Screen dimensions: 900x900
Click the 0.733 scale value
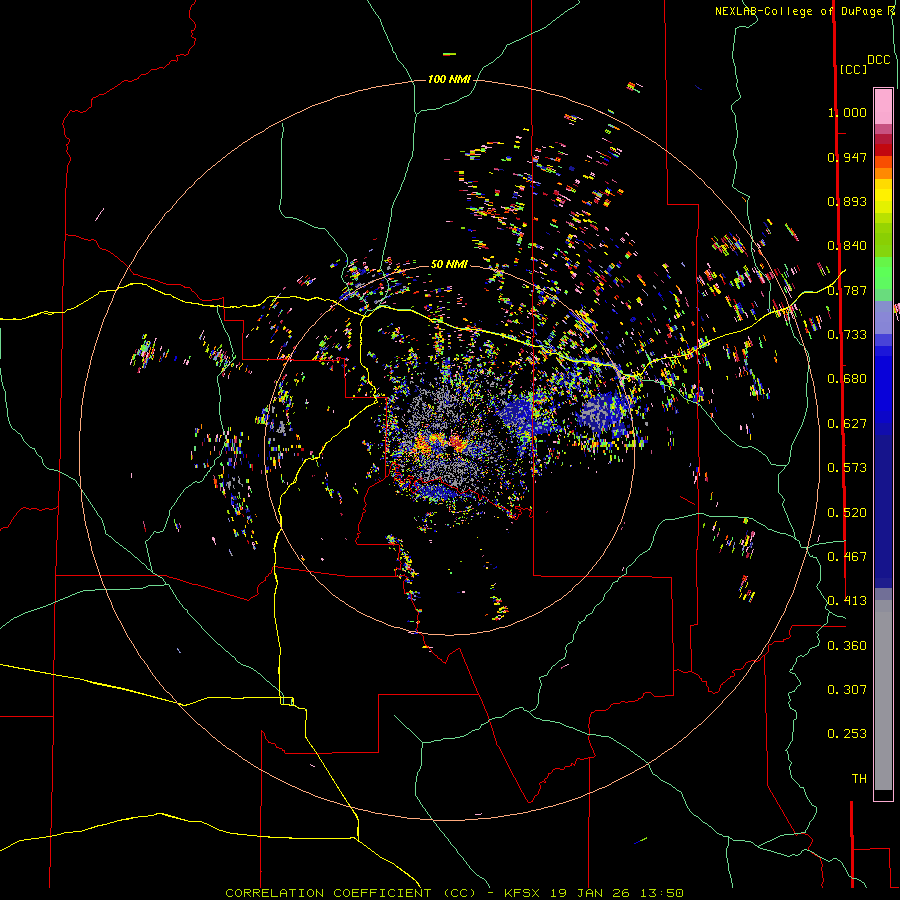pyautogui.click(x=847, y=335)
